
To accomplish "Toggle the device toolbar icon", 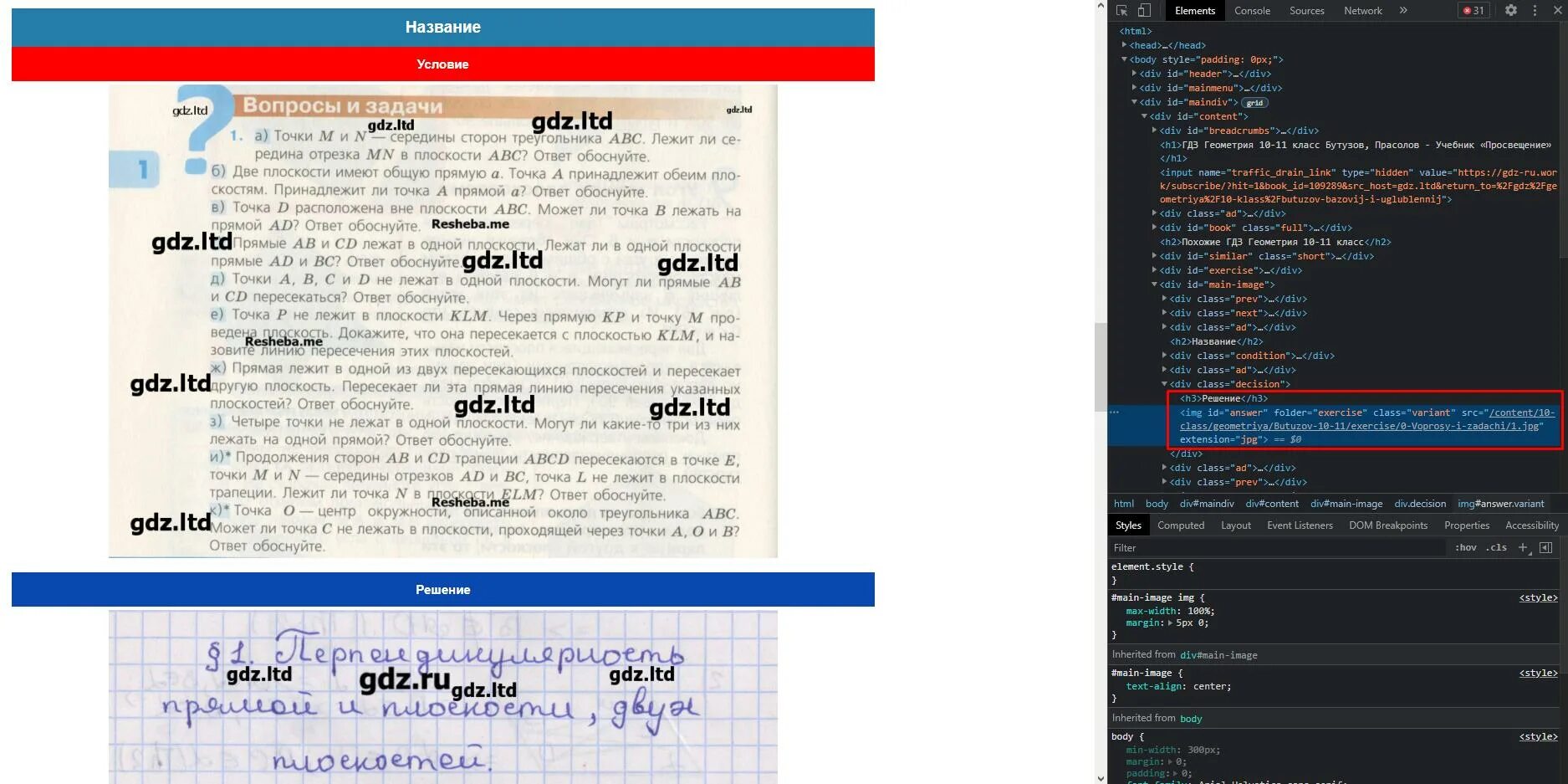I will click(1144, 11).
